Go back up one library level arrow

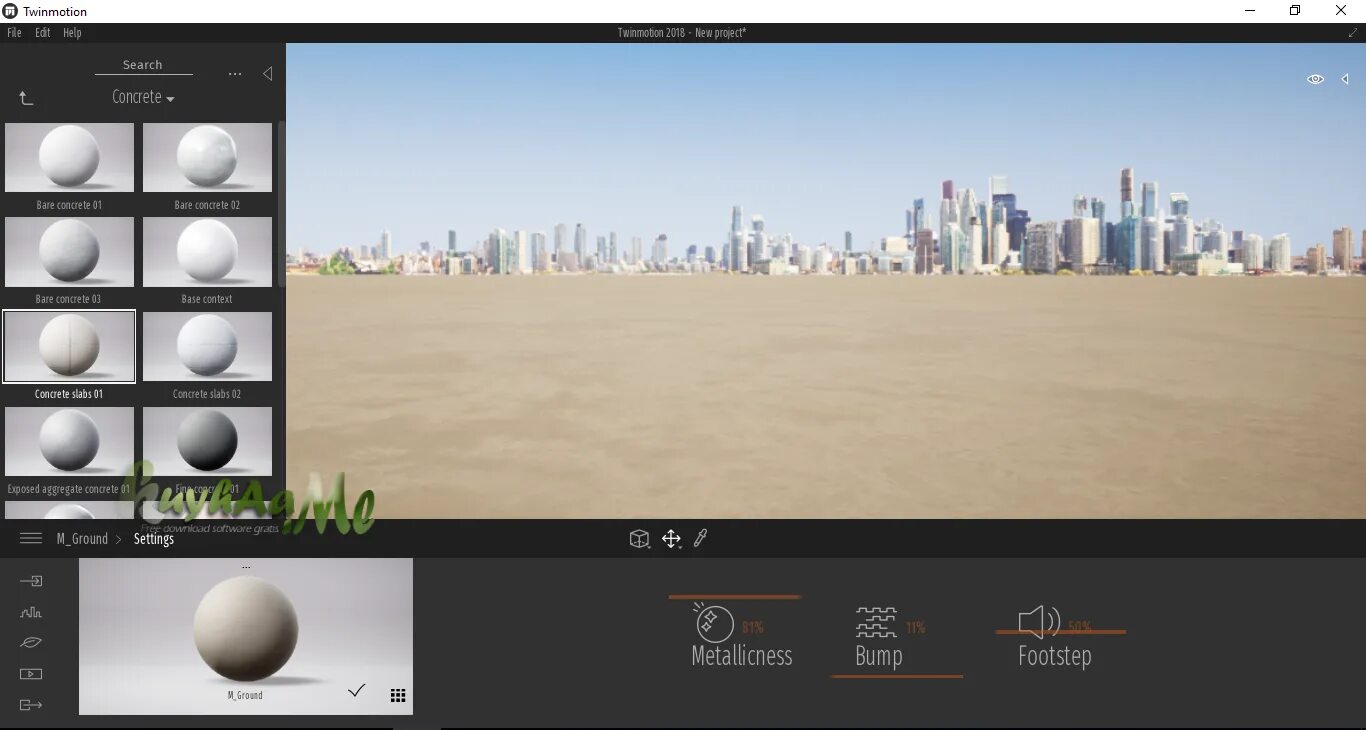pos(26,98)
